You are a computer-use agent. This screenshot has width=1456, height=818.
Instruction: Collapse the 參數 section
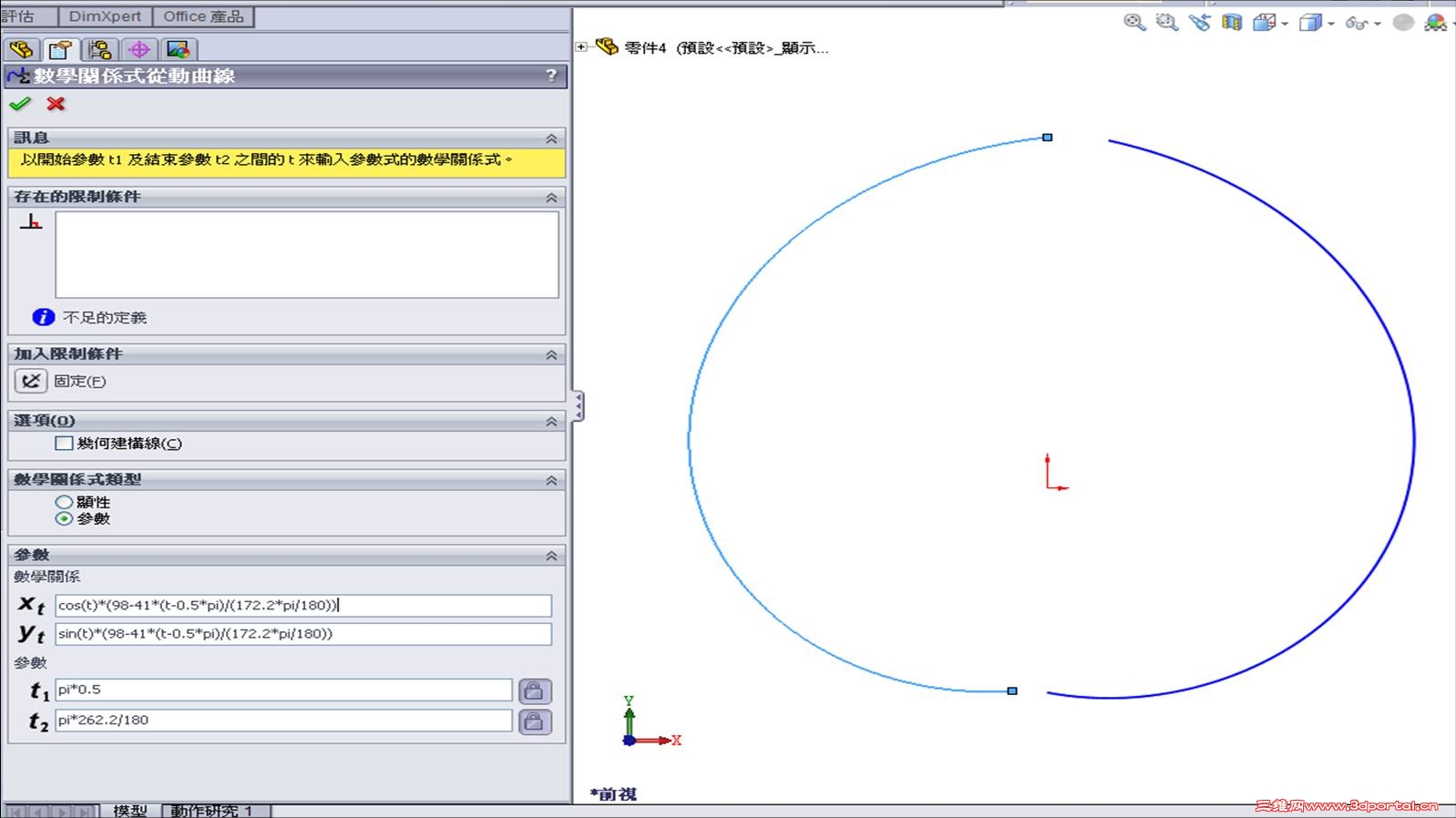coord(551,556)
